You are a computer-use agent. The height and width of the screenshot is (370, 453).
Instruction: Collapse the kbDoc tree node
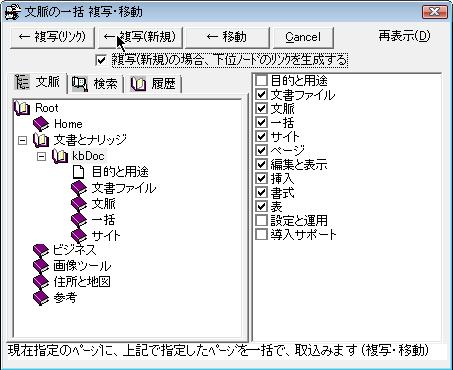(x=41, y=156)
